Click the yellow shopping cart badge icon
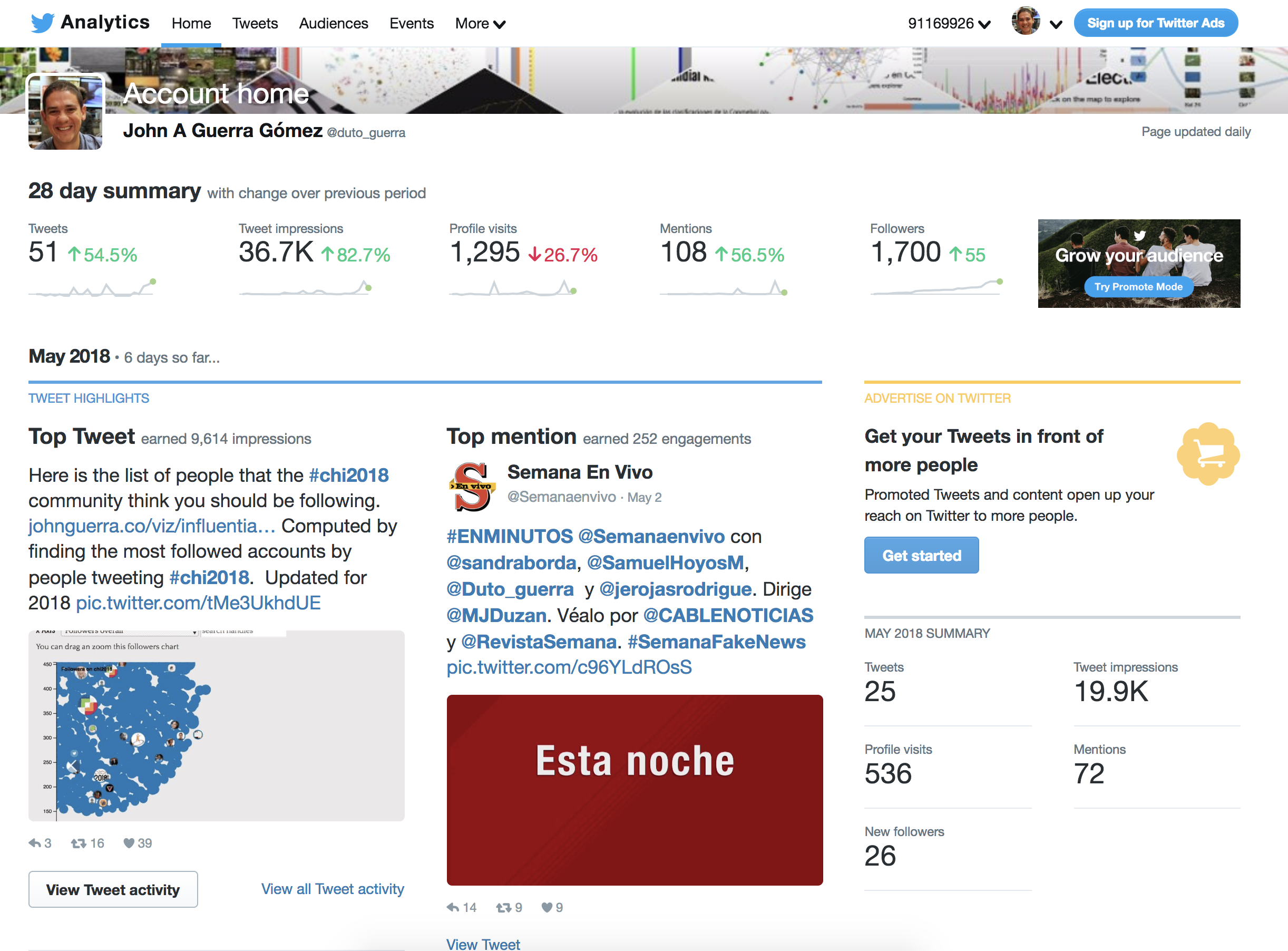1288x951 pixels. tap(1208, 454)
